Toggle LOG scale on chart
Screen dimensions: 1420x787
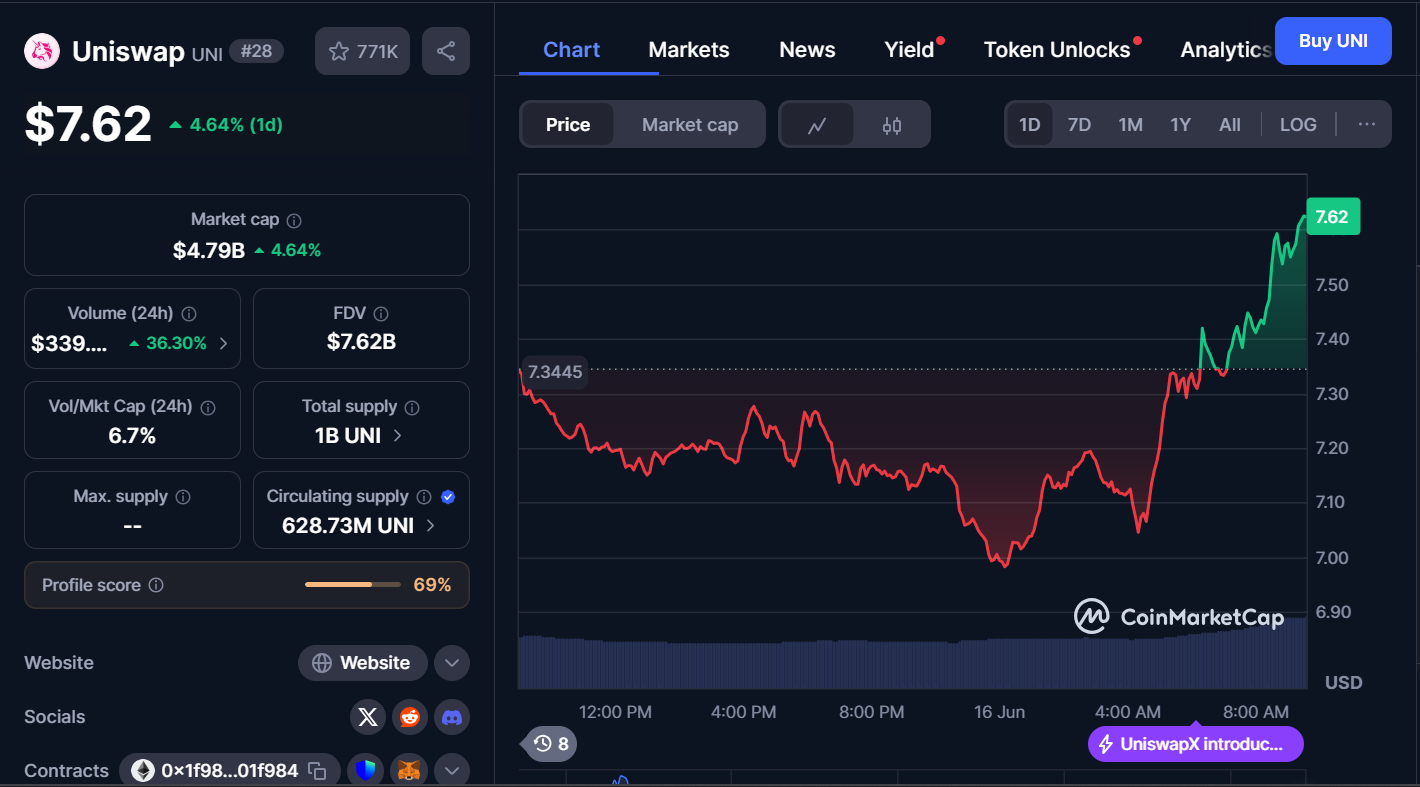1298,125
